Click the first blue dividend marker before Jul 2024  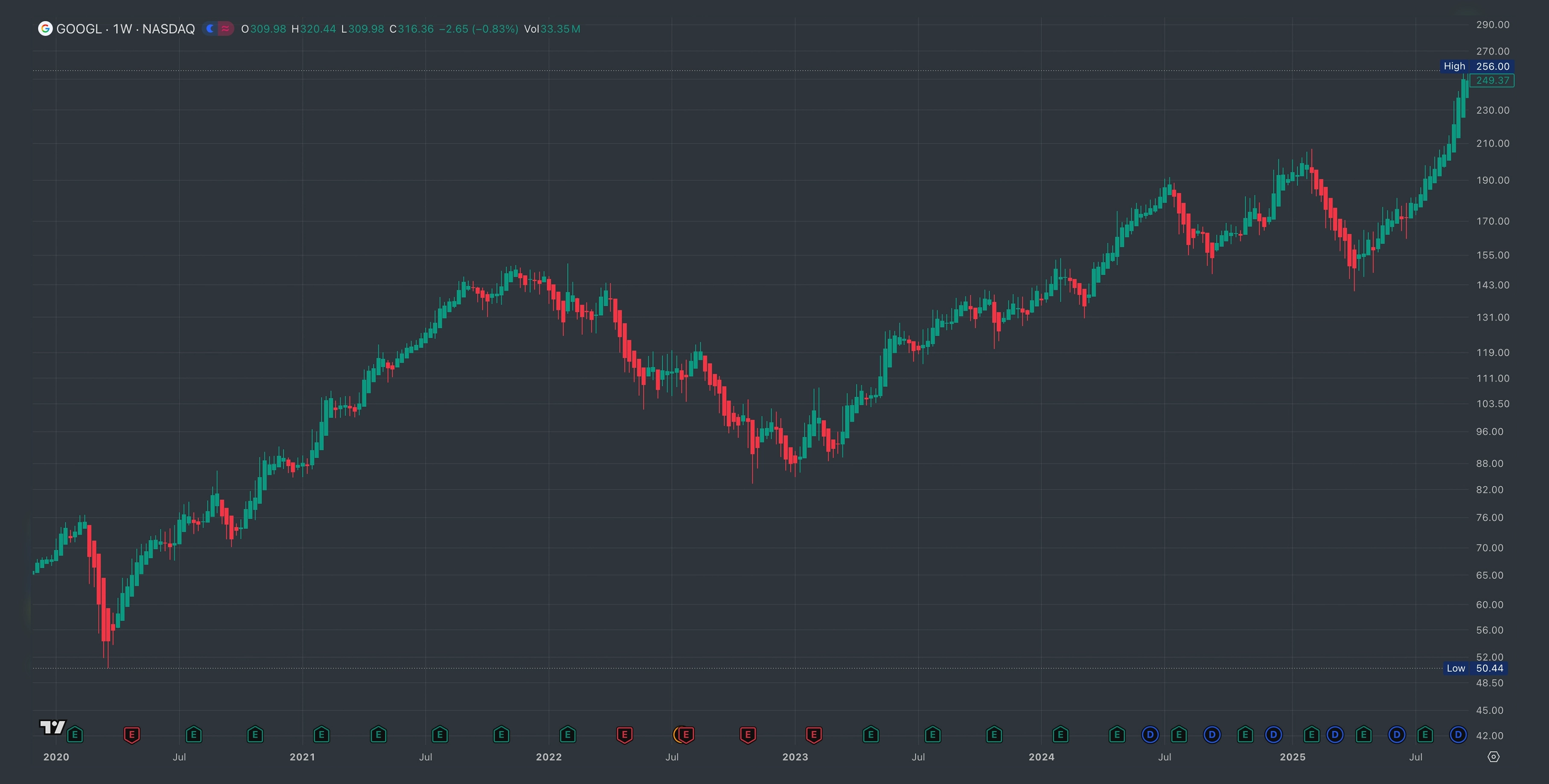tap(1150, 735)
